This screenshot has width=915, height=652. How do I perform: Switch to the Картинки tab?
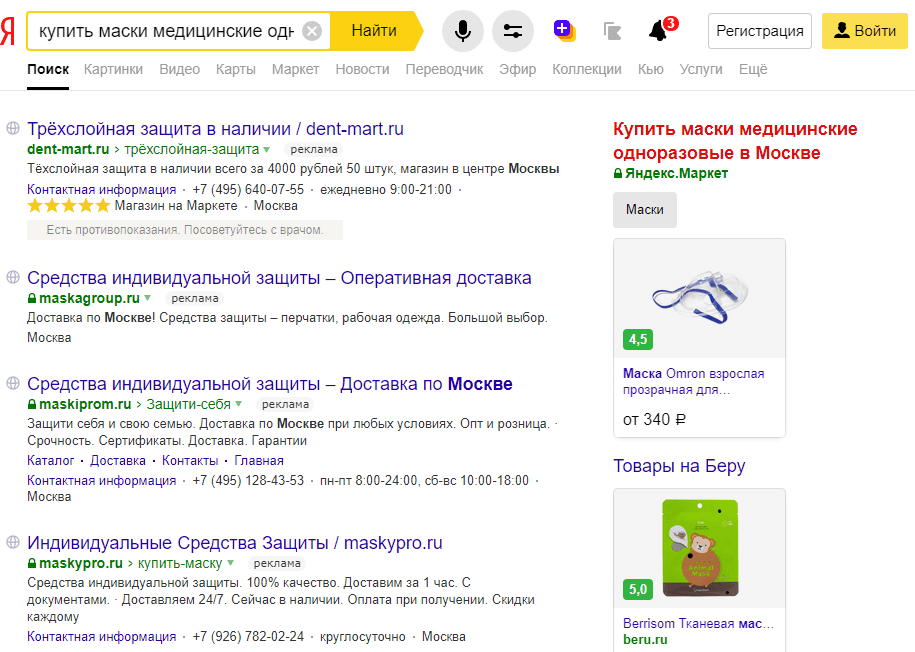tap(113, 69)
